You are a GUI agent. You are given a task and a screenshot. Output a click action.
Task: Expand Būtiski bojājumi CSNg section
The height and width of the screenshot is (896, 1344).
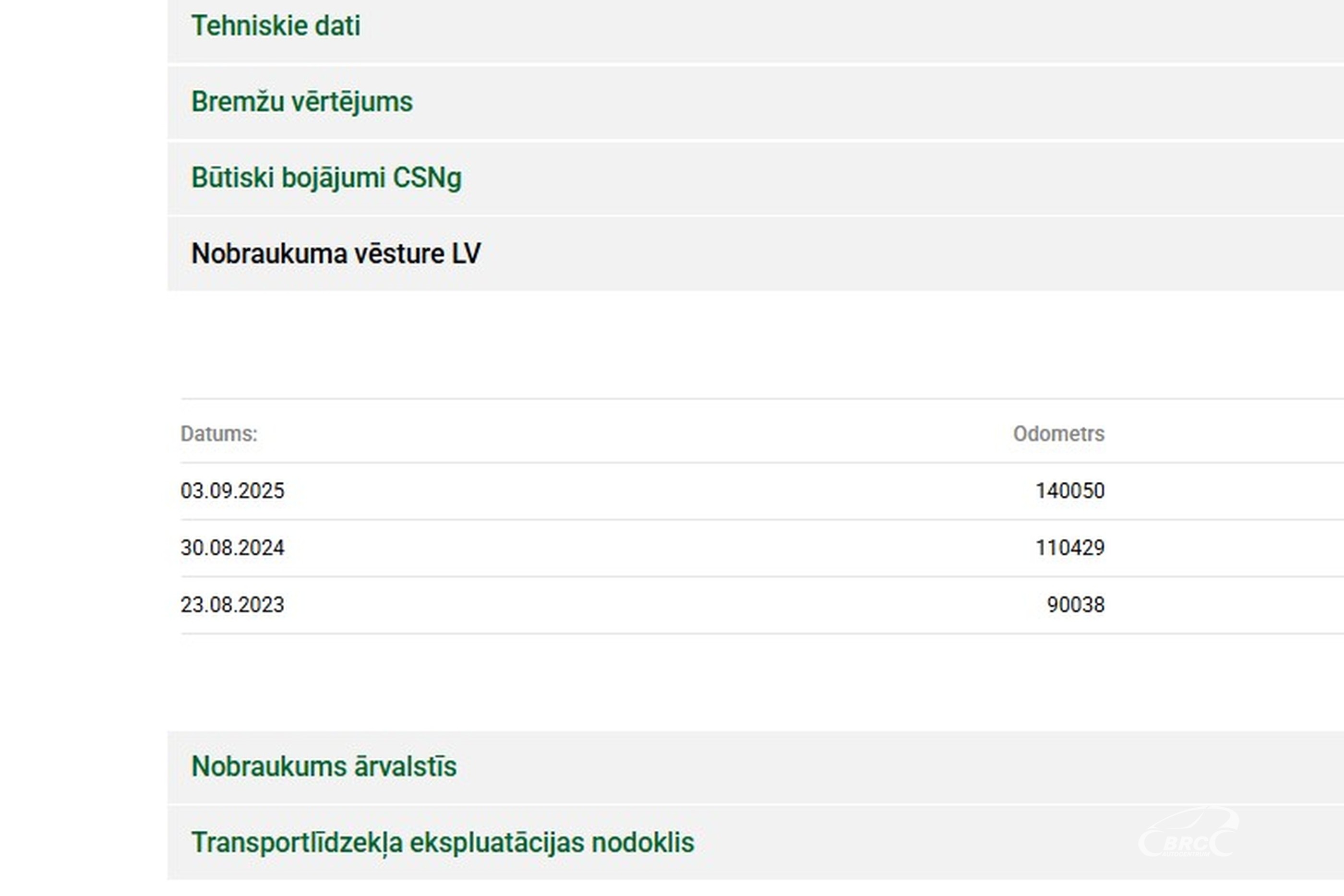[x=326, y=178]
